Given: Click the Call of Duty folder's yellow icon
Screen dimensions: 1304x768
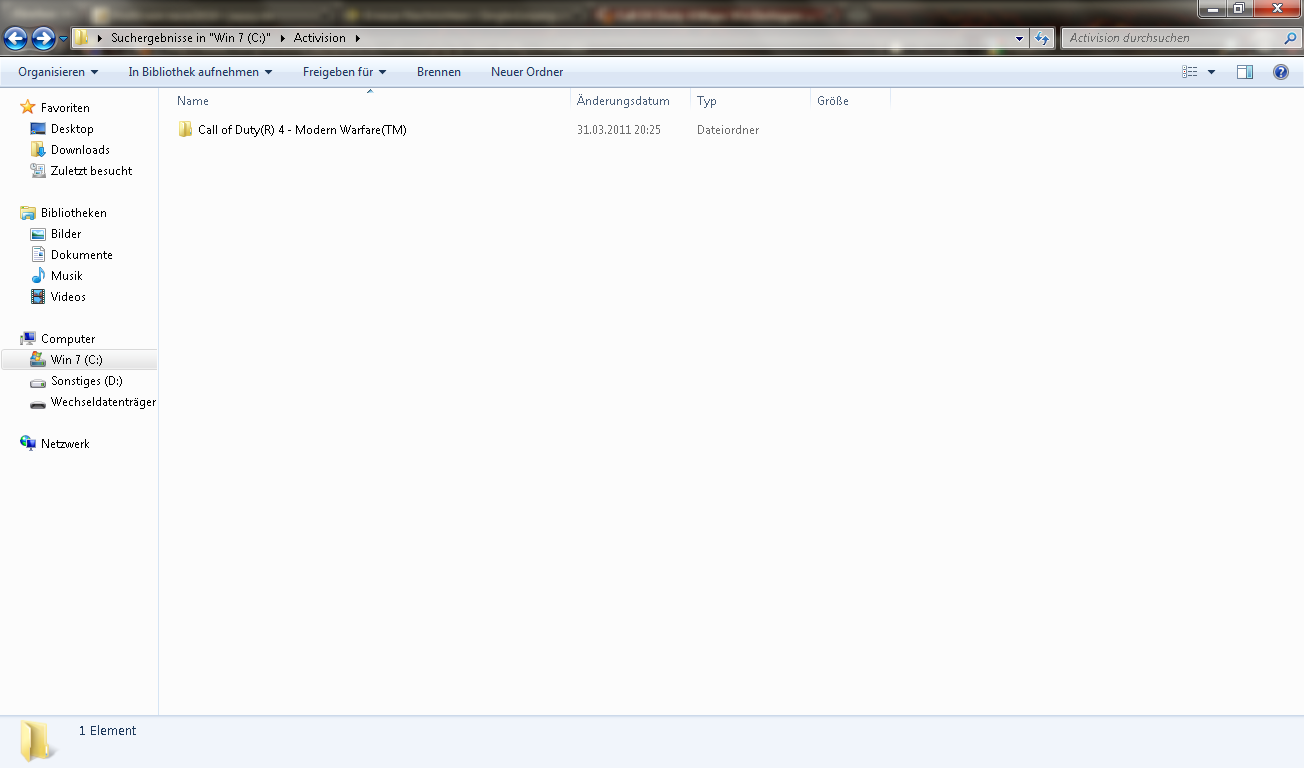Looking at the screenshot, I should pos(185,130).
